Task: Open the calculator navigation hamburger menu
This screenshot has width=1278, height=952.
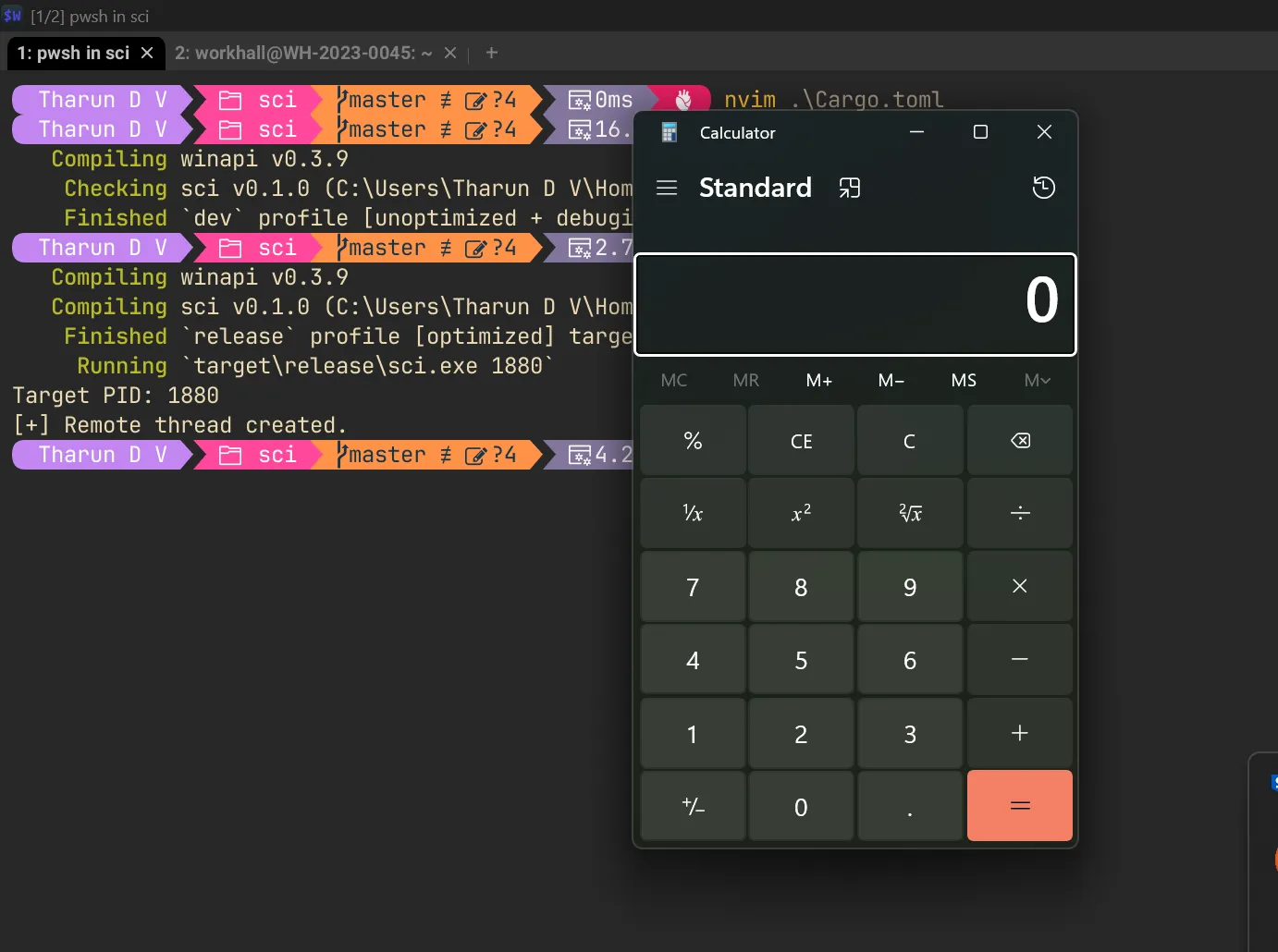Action: coord(667,189)
